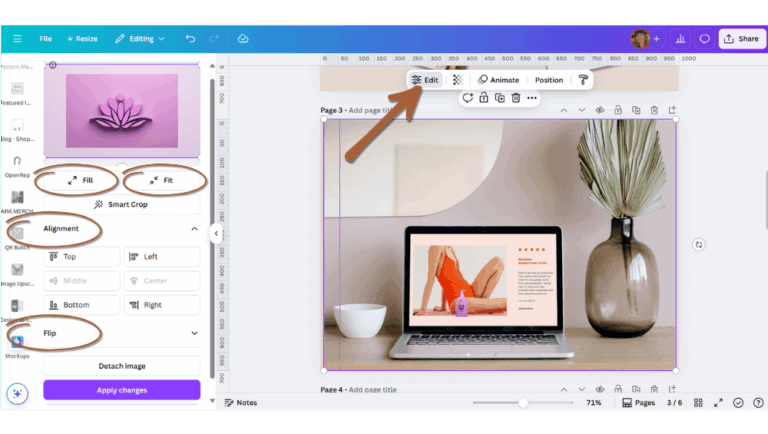
Task: Open the Position panel
Action: point(549,80)
